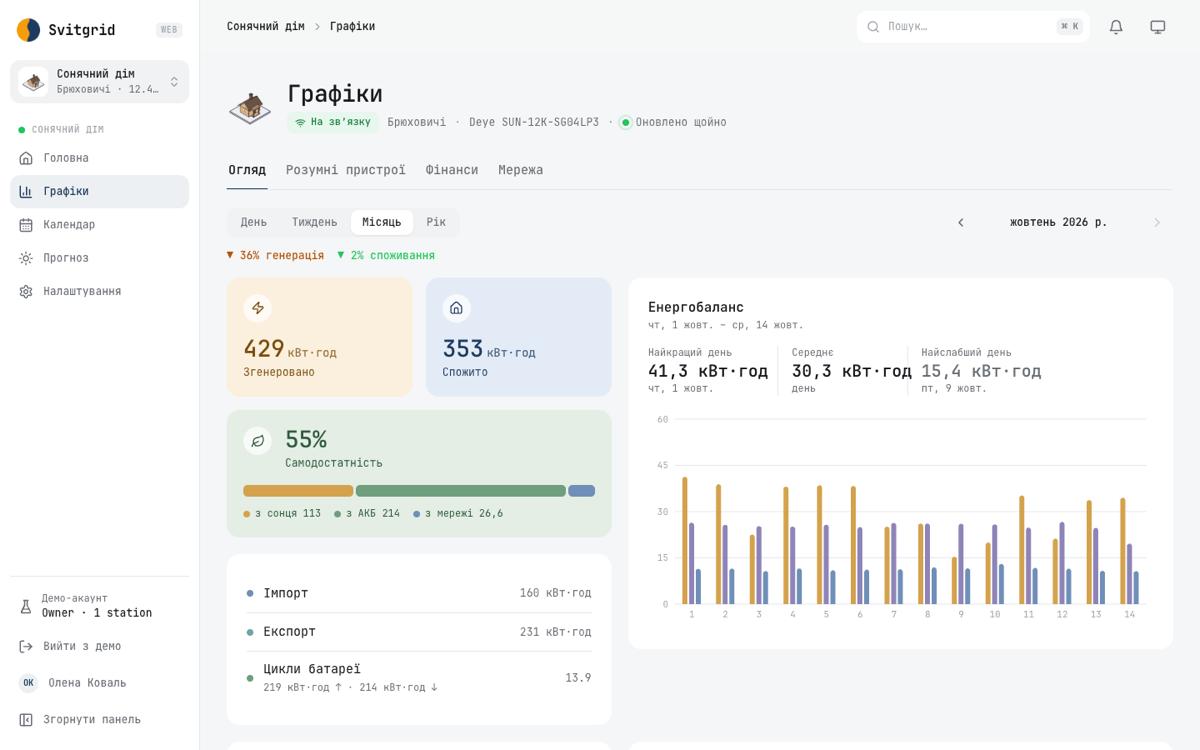Image resolution: width=1200 pixels, height=750 pixels.
Task: Click the Календар calendar icon
Action: coord(26,225)
